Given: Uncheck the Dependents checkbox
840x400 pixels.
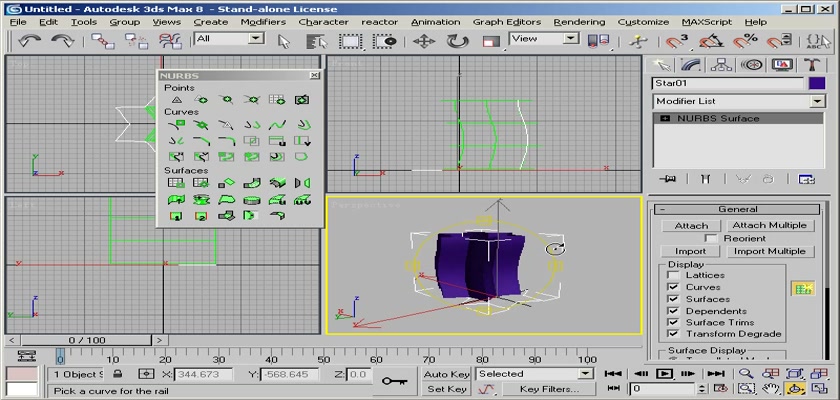Looking at the screenshot, I should click(673, 311).
